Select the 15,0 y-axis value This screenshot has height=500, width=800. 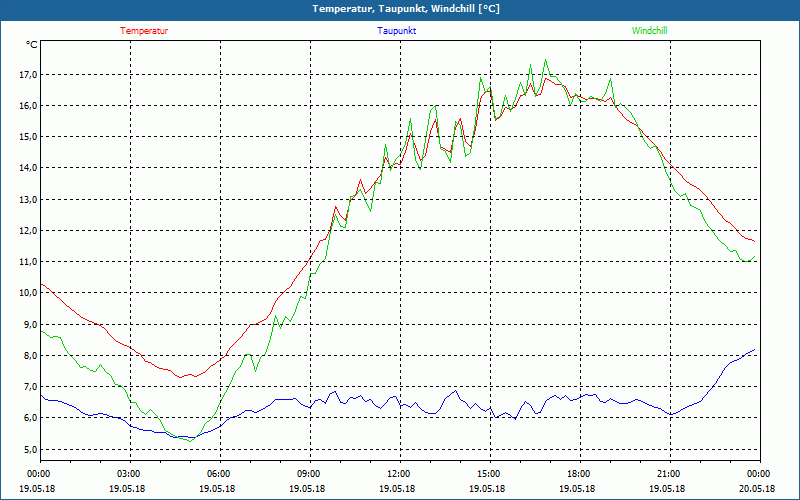(x=29, y=137)
